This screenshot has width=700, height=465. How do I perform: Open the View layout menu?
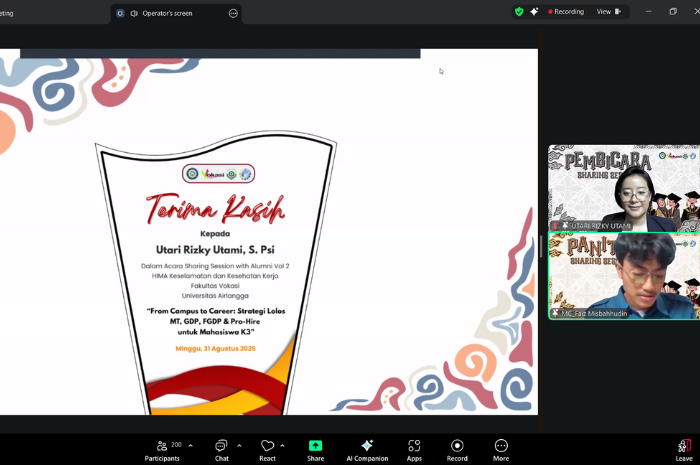click(609, 12)
